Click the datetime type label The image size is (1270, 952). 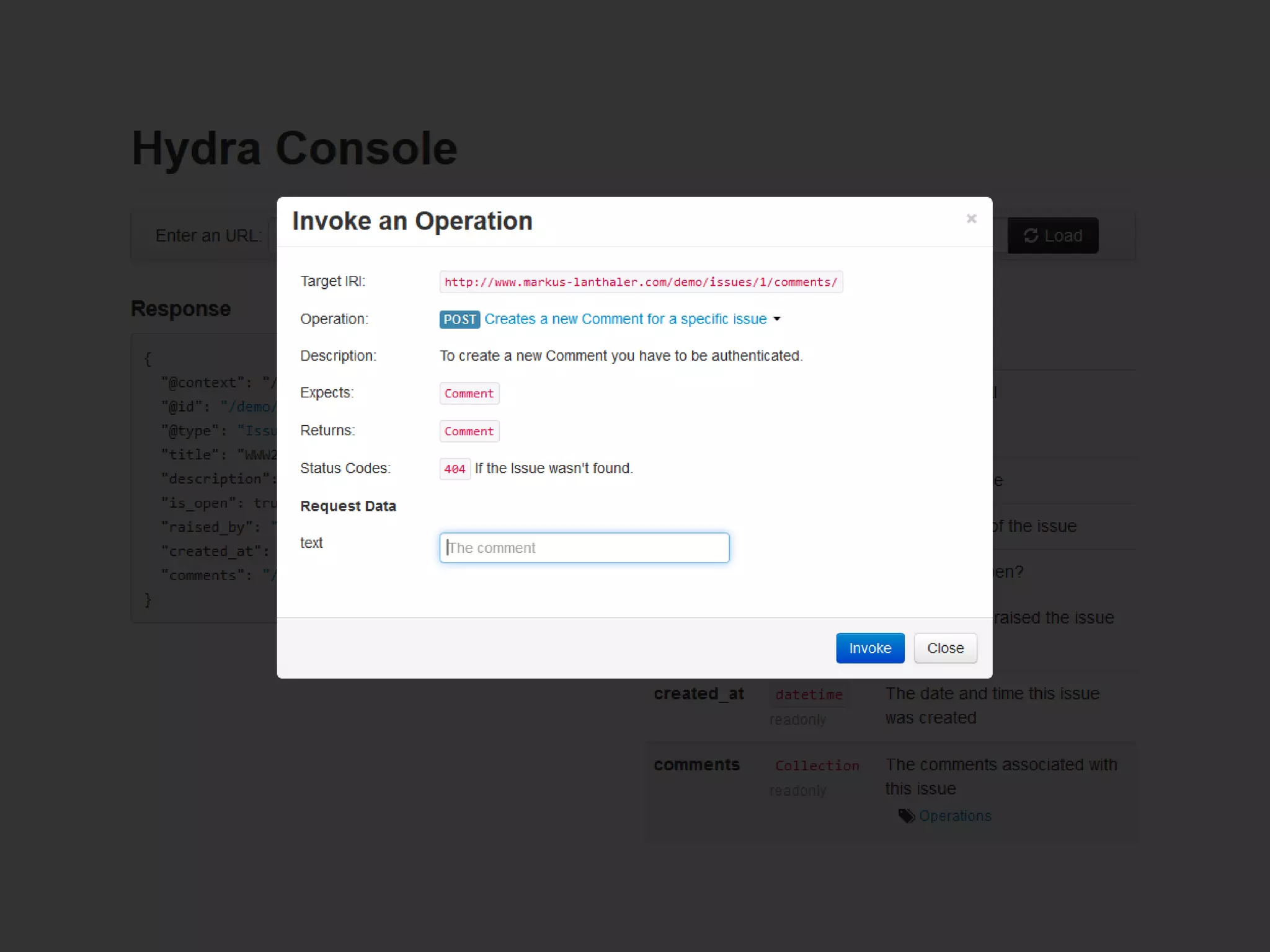tap(809, 695)
